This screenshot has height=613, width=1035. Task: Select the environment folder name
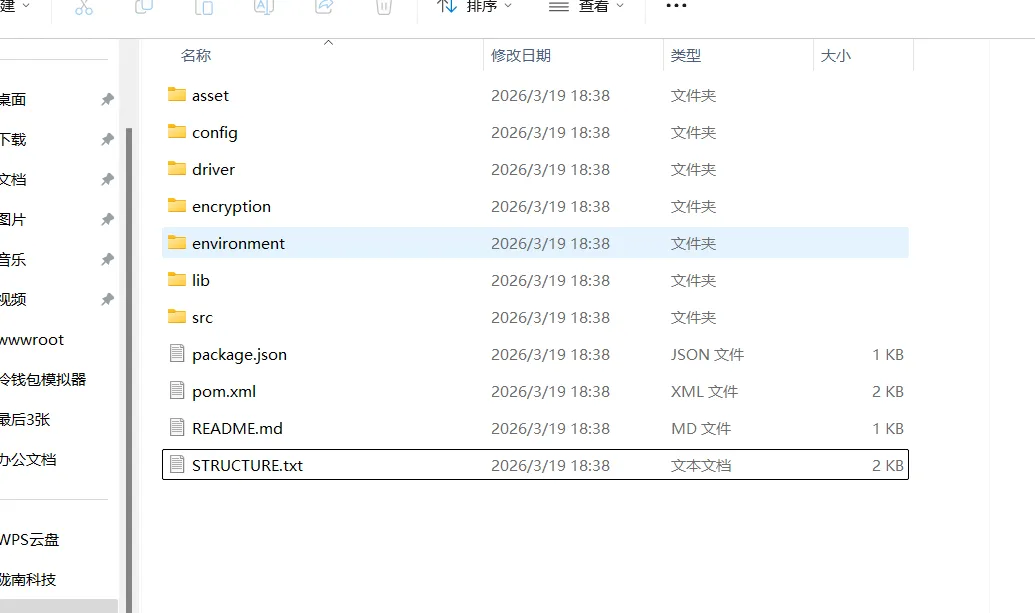238,243
